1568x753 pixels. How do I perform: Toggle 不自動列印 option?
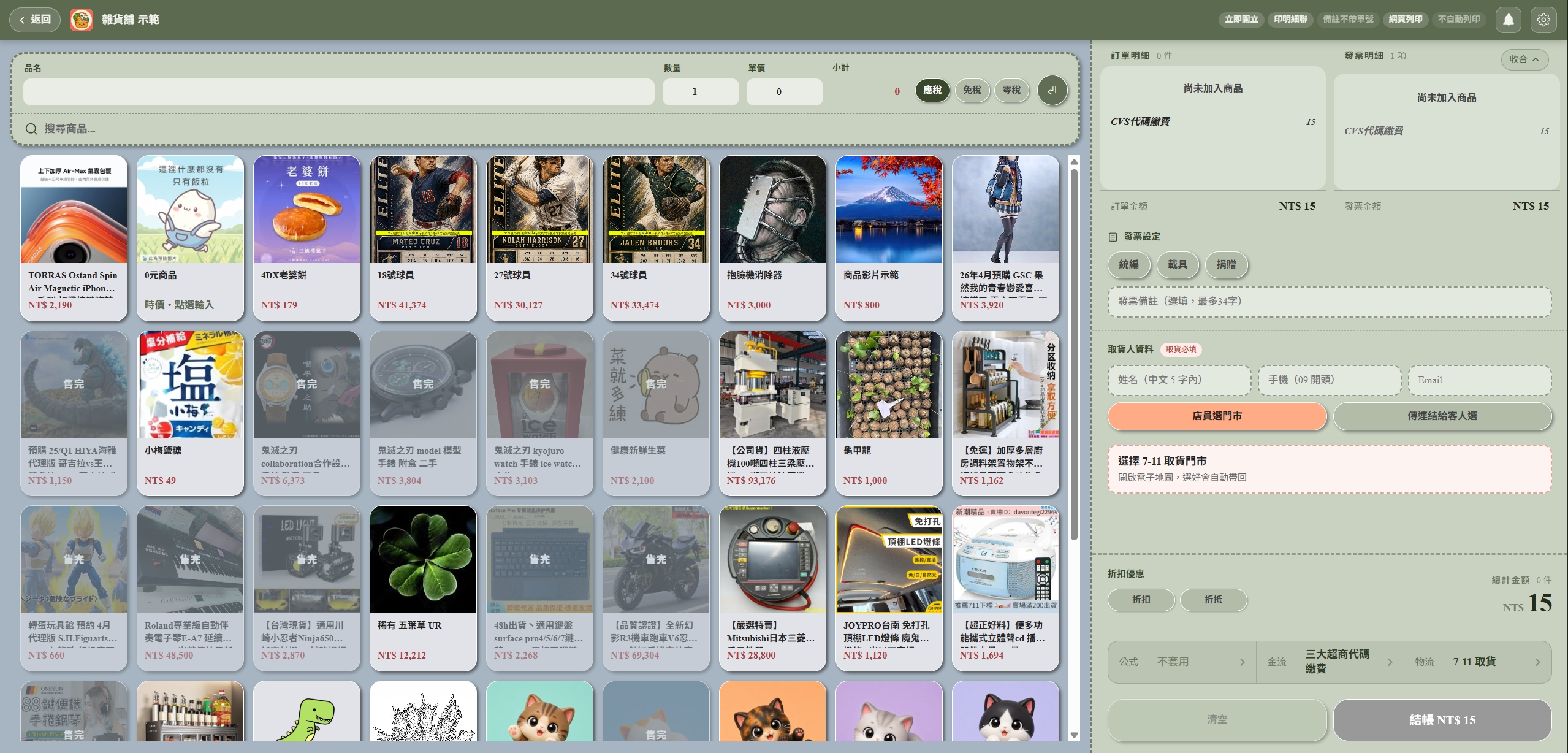pos(1459,20)
